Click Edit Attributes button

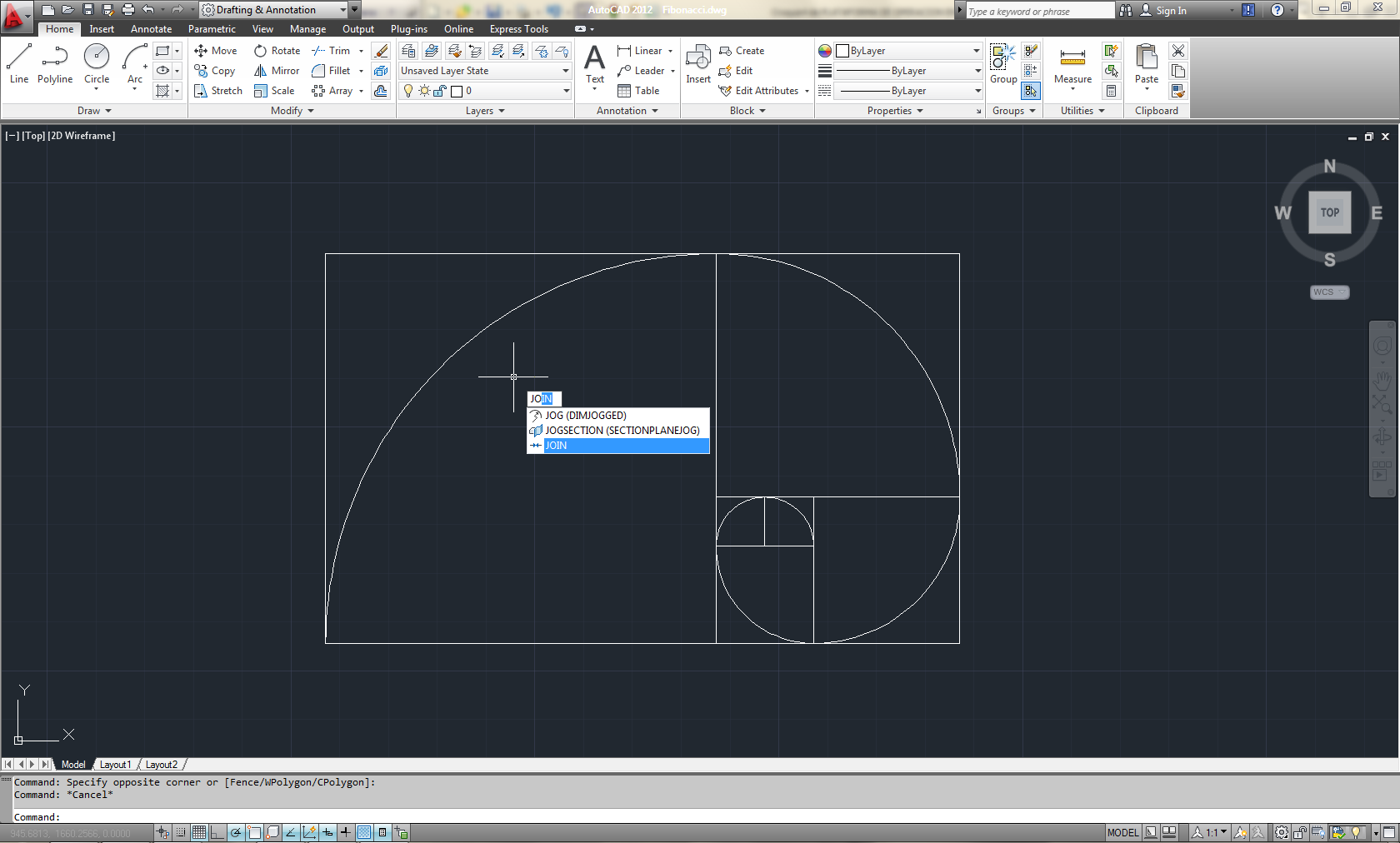pyautogui.click(x=759, y=91)
